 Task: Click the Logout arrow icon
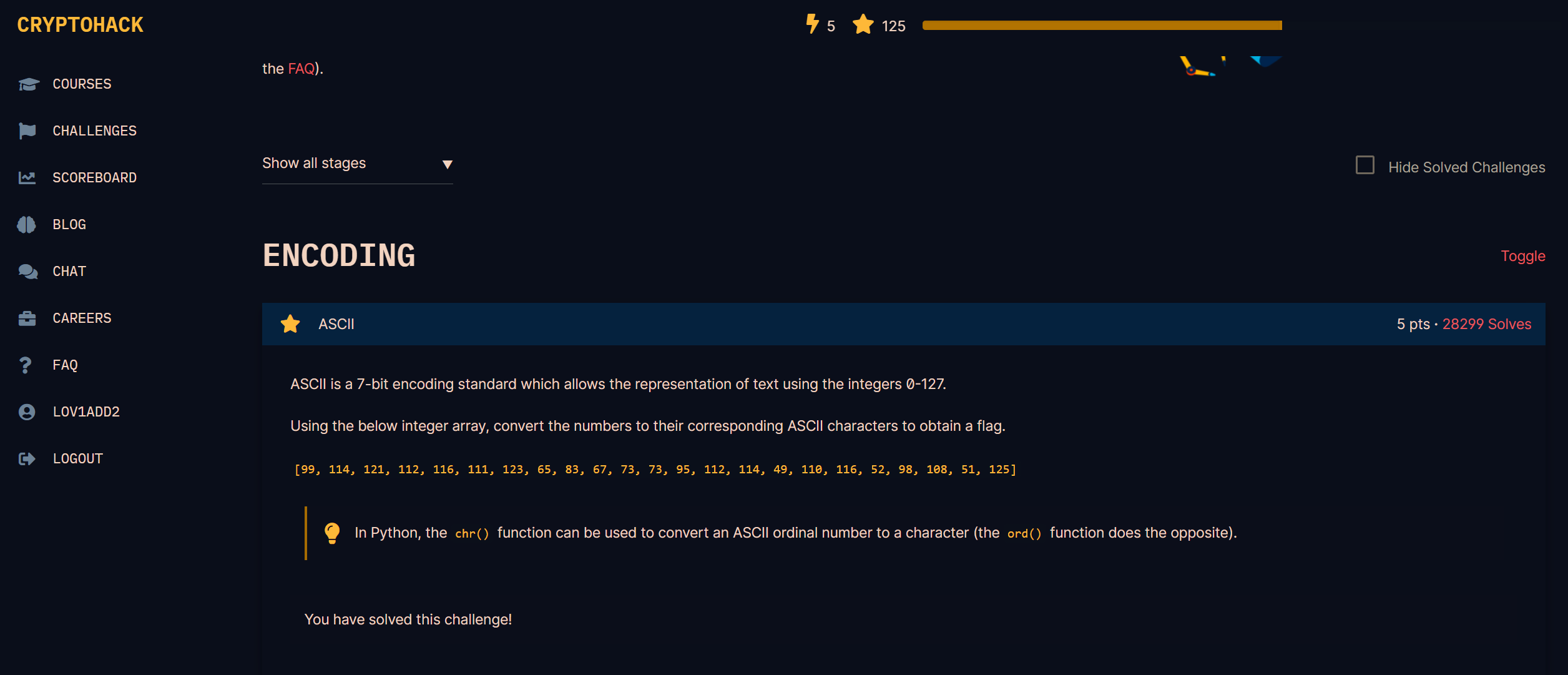click(x=27, y=459)
